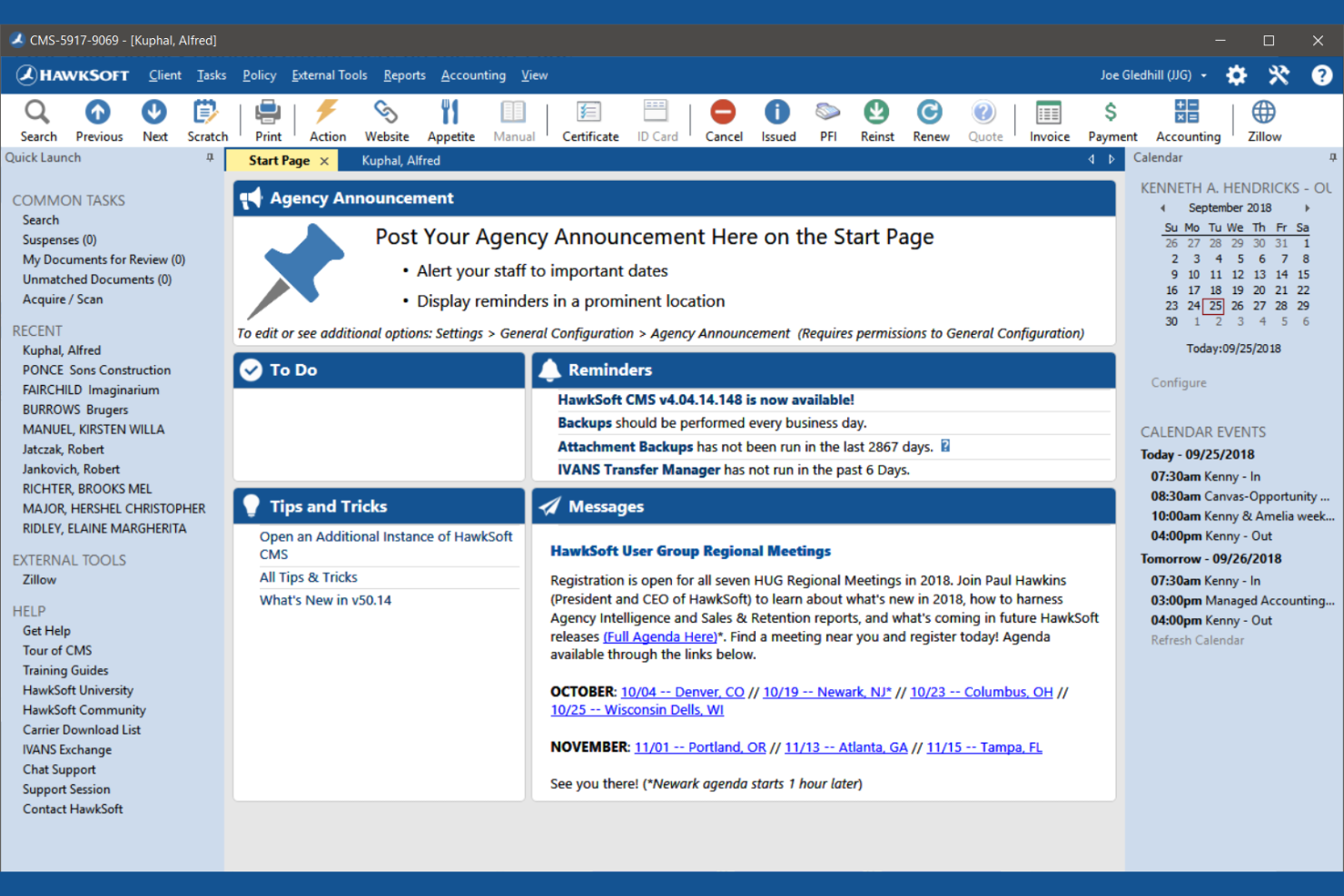Open the Accounting menu
Image resolution: width=1344 pixels, height=896 pixels.
pyautogui.click(x=473, y=75)
